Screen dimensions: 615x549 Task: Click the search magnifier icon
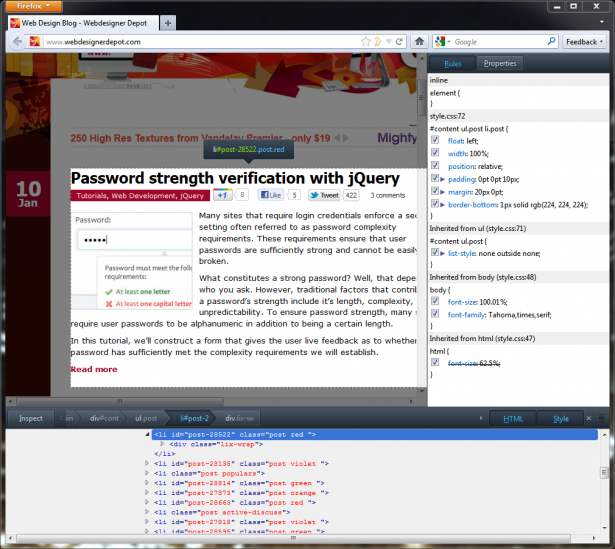tap(551, 41)
